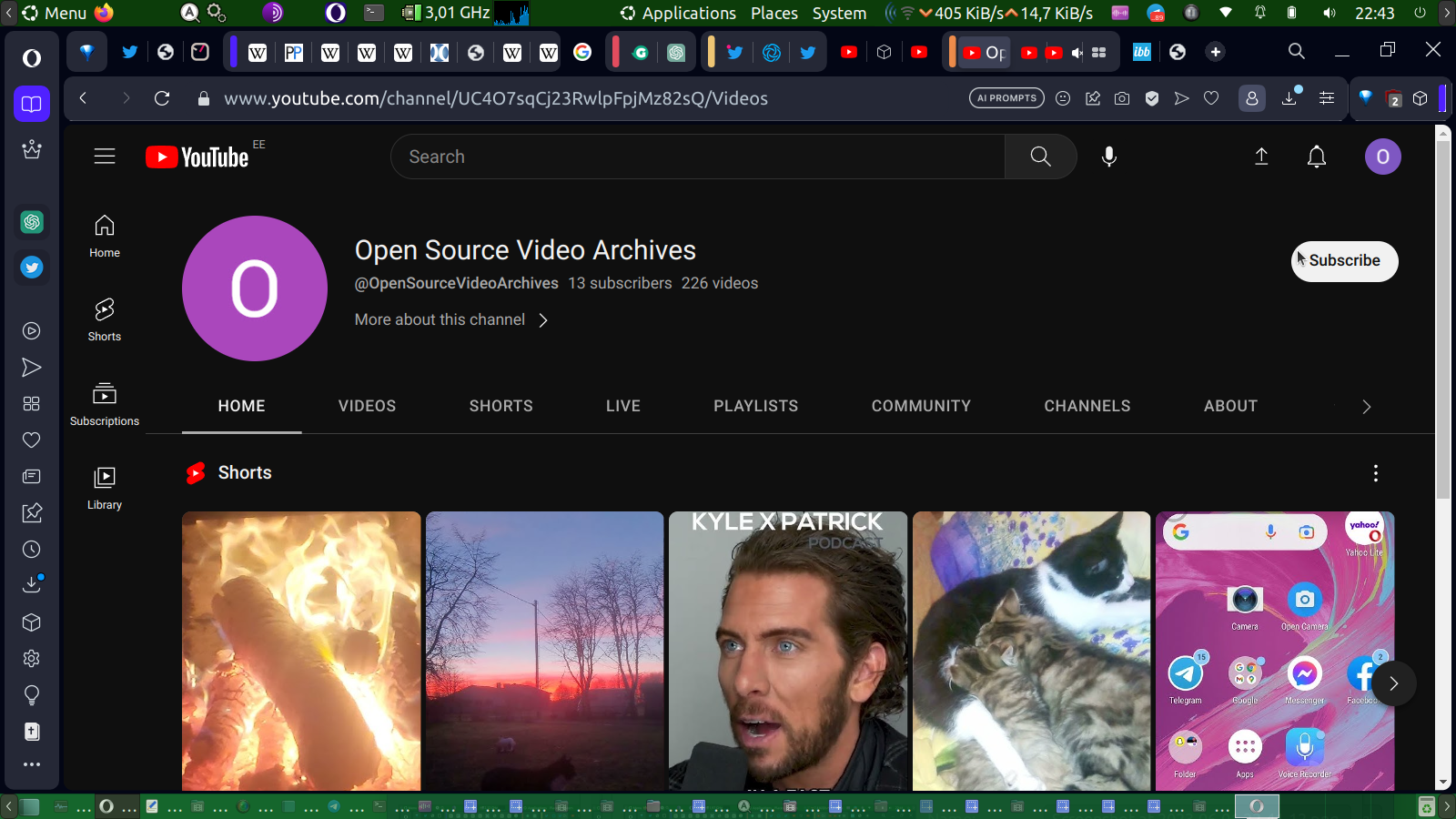Click the search magnifier button
Viewport: 1456px width, 819px height.
tap(1040, 157)
